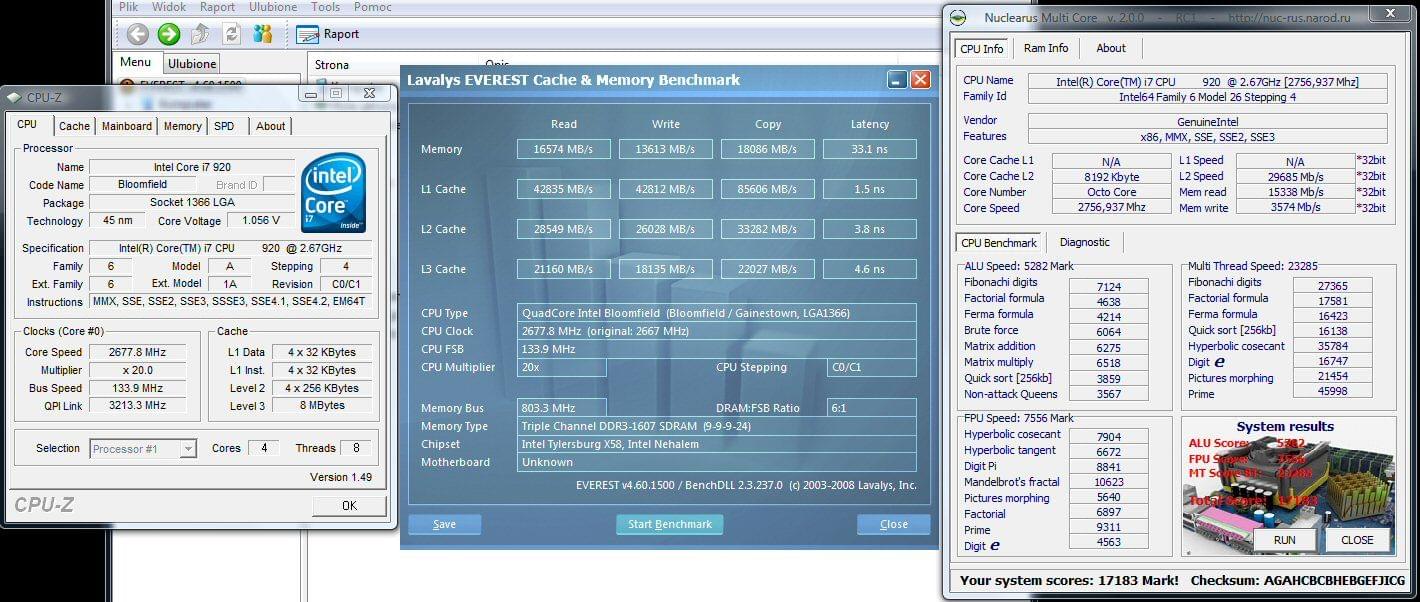1420x602 pixels.
Task: Click the Memory Type field Triple Channel DDR3-1607
Action: (716, 426)
